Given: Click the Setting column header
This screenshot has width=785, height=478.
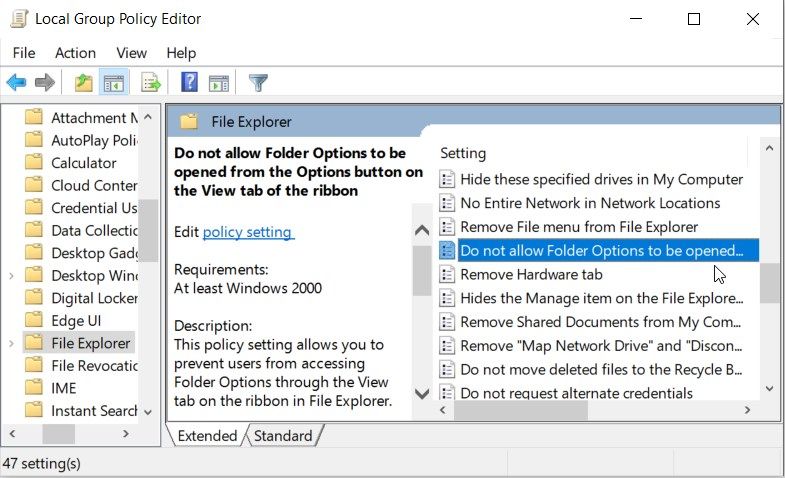Looking at the screenshot, I should (463, 153).
